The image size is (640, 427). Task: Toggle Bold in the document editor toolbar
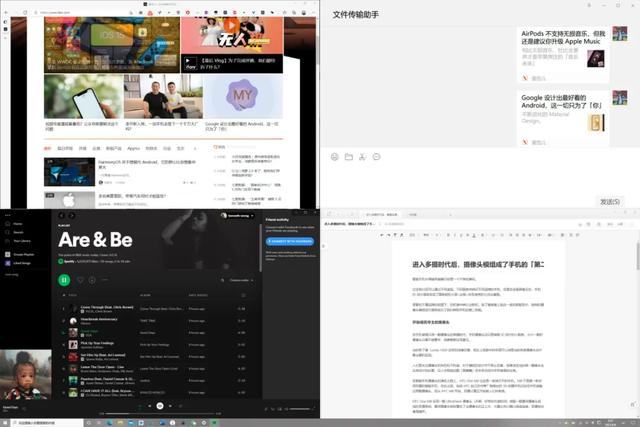[x=448, y=235]
